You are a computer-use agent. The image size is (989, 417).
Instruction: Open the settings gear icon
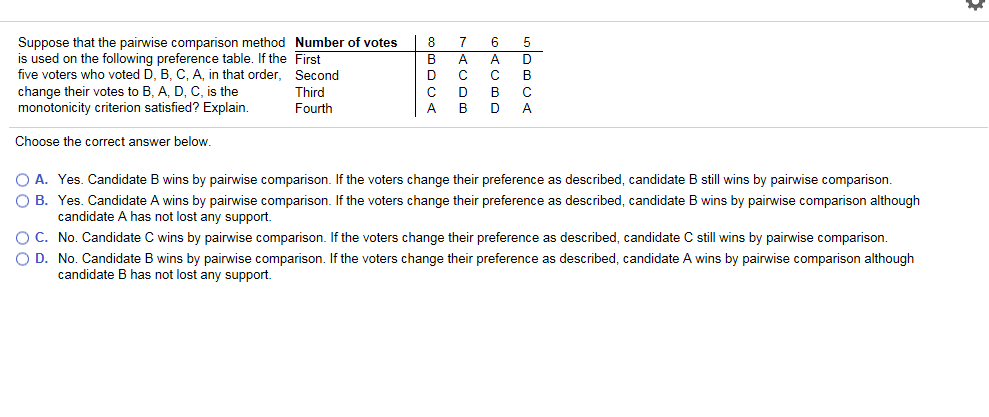tap(978, 5)
